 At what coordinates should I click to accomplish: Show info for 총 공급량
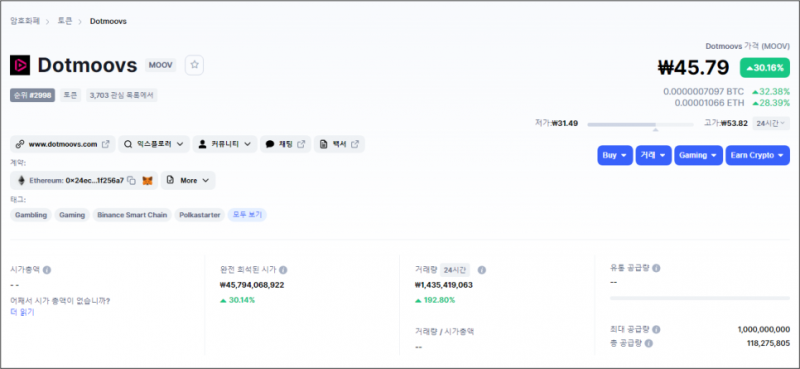click(648, 343)
